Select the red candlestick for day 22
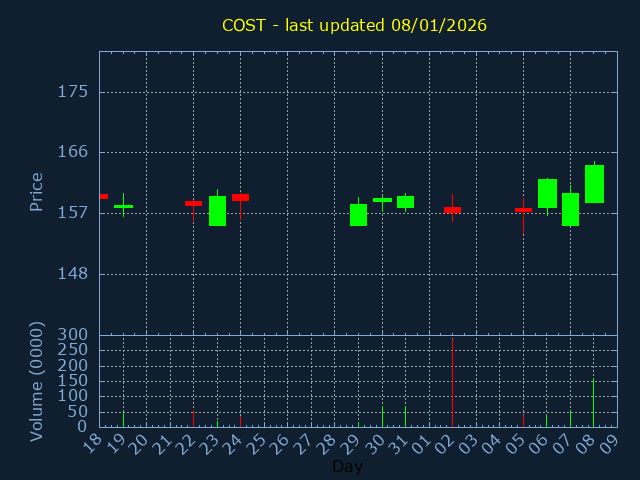 [193, 203]
